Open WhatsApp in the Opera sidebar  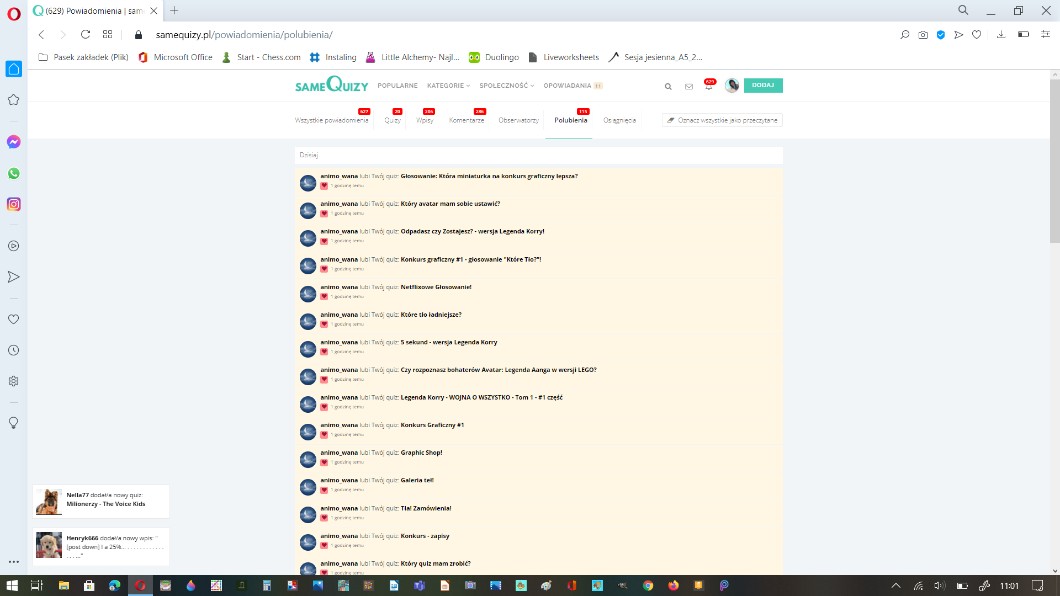click(x=14, y=173)
